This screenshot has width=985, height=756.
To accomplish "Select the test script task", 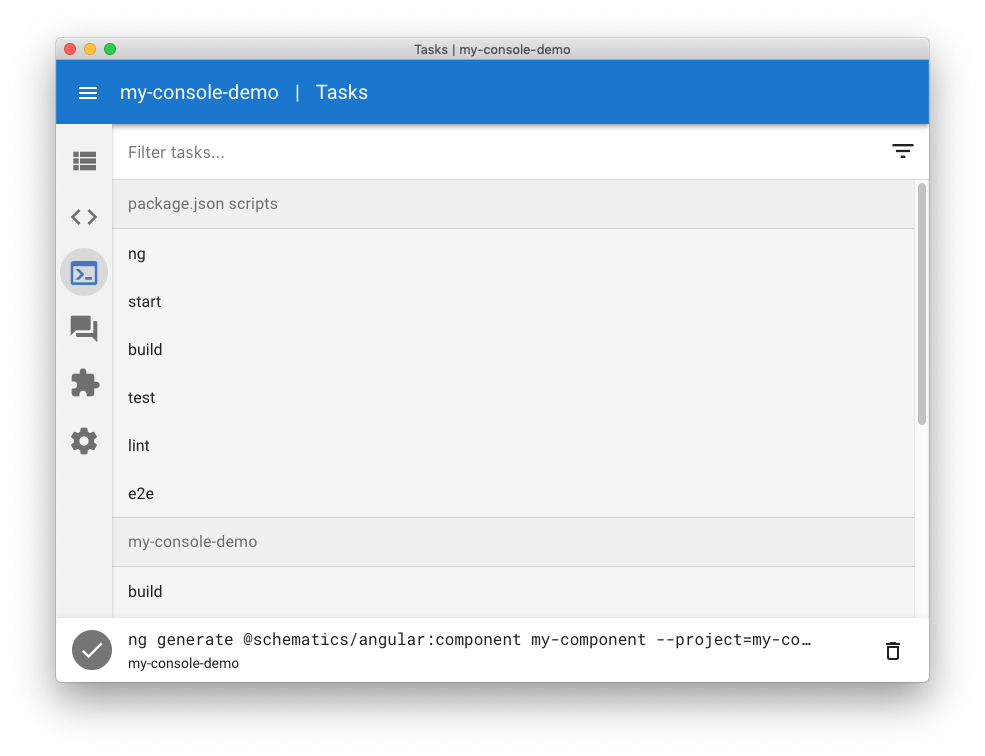I will click(x=513, y=398).
